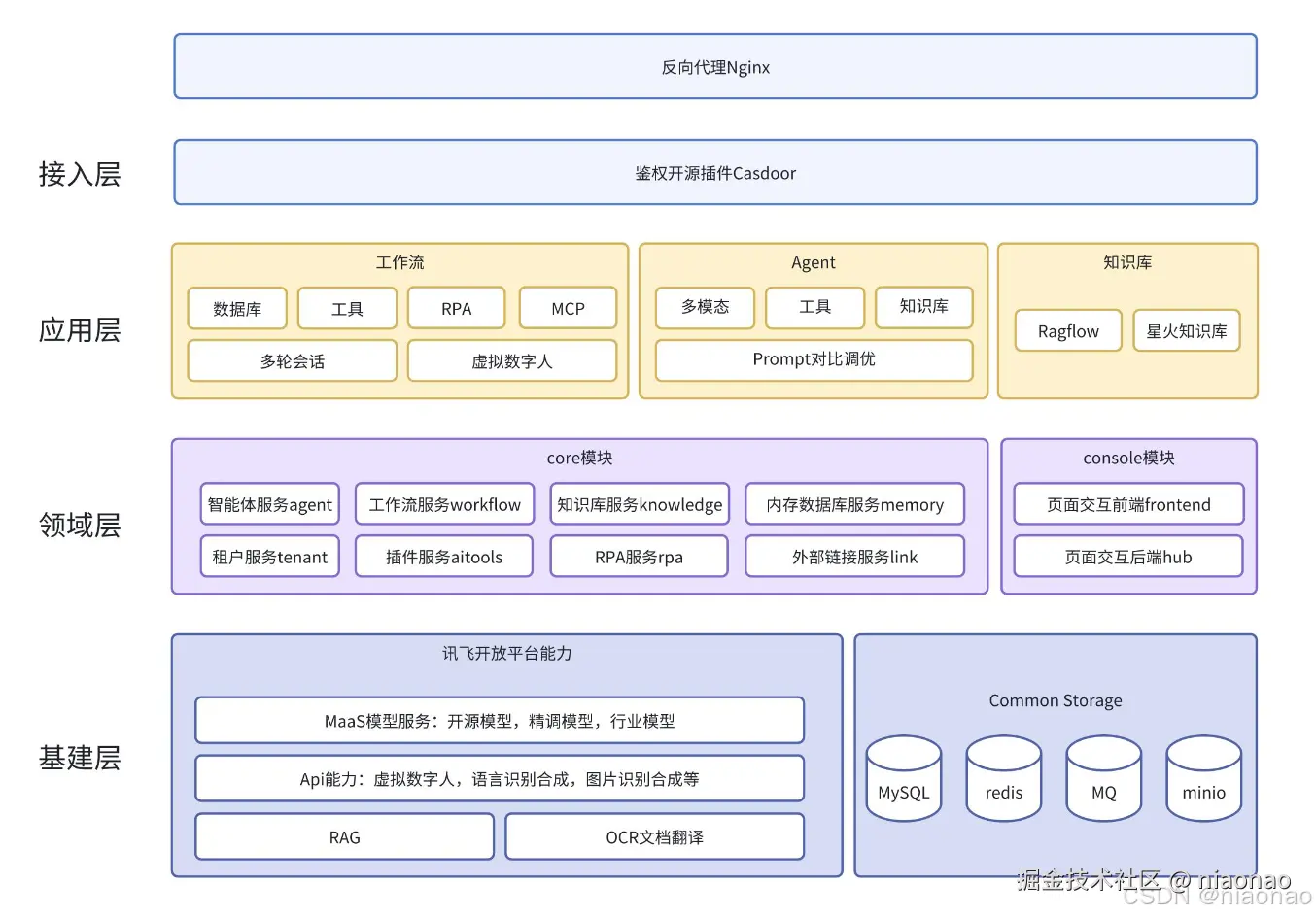
Task: Select Prompt对比调优 in the Agent group
Action: point(814,359)
